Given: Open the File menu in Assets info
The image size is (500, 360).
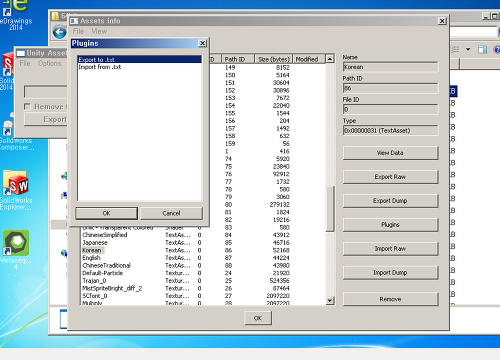Looking at the screenshot, I should coord(78,31).
